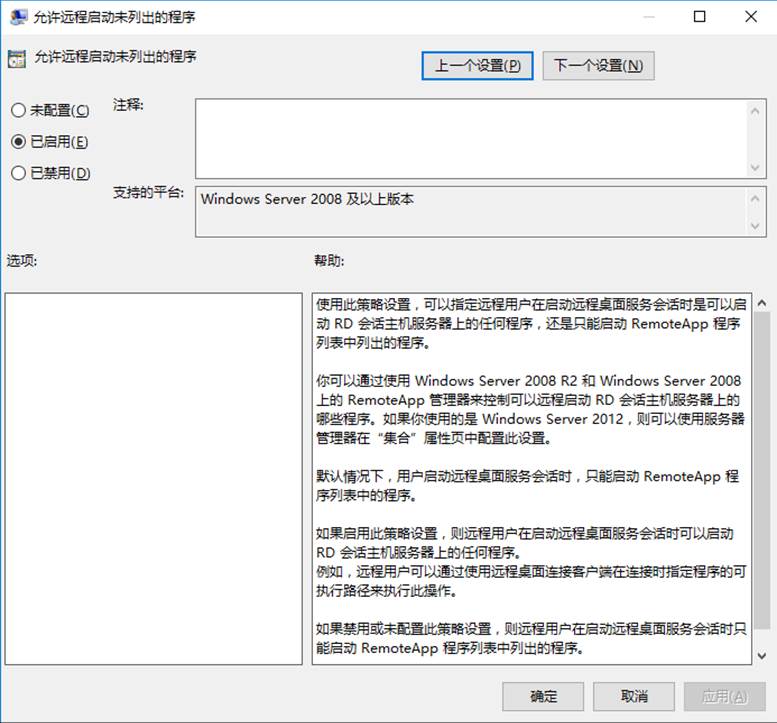
Task: Click inside the 注释 comment text box
Action: (471, 138)
